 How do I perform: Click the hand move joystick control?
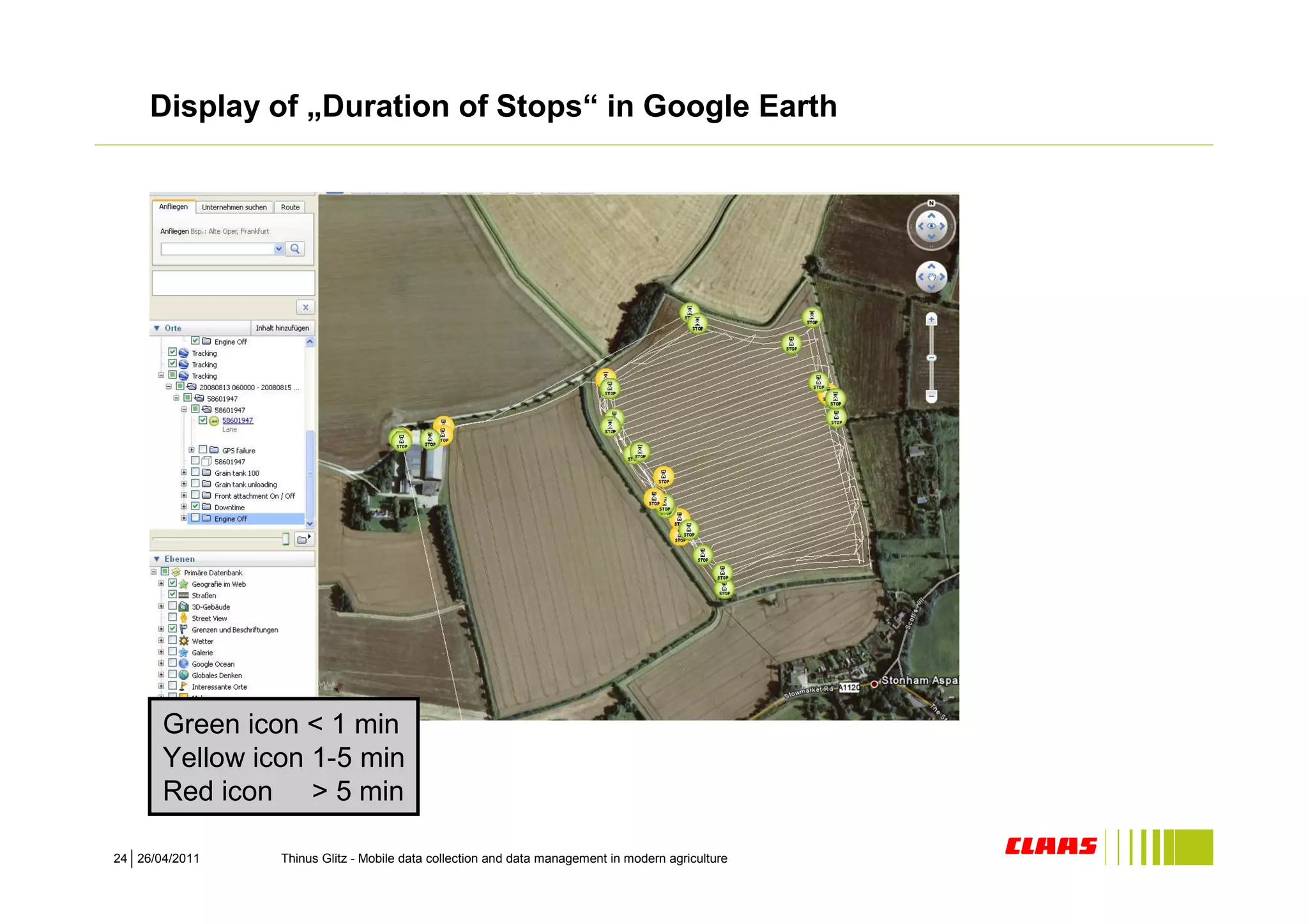tap(931, 277)
